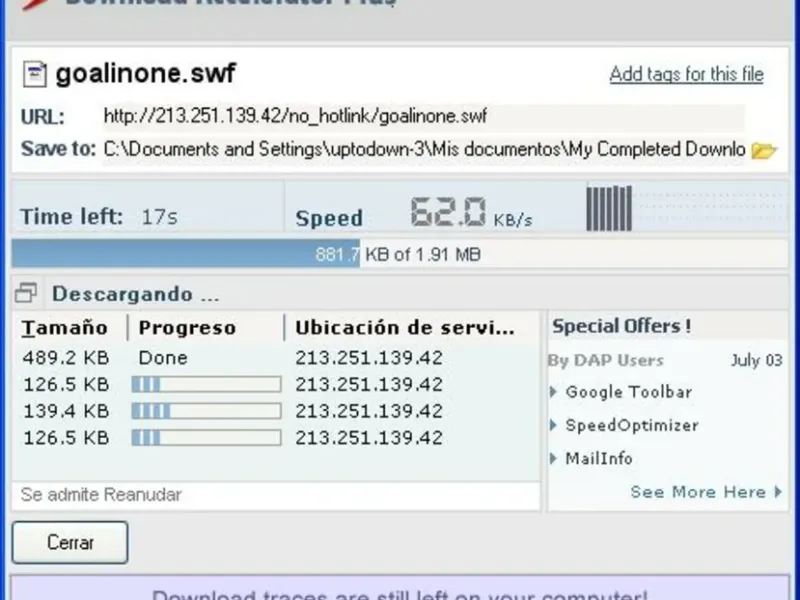
Task: Click the arrow bullet beside SpeedOptimizer
Action: [555, 425]
